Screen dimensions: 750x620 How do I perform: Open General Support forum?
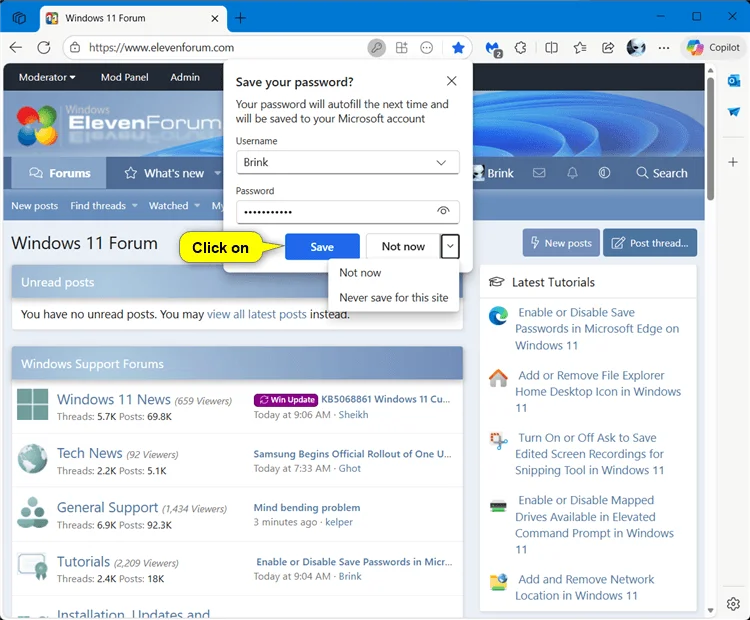click(107, 507)
